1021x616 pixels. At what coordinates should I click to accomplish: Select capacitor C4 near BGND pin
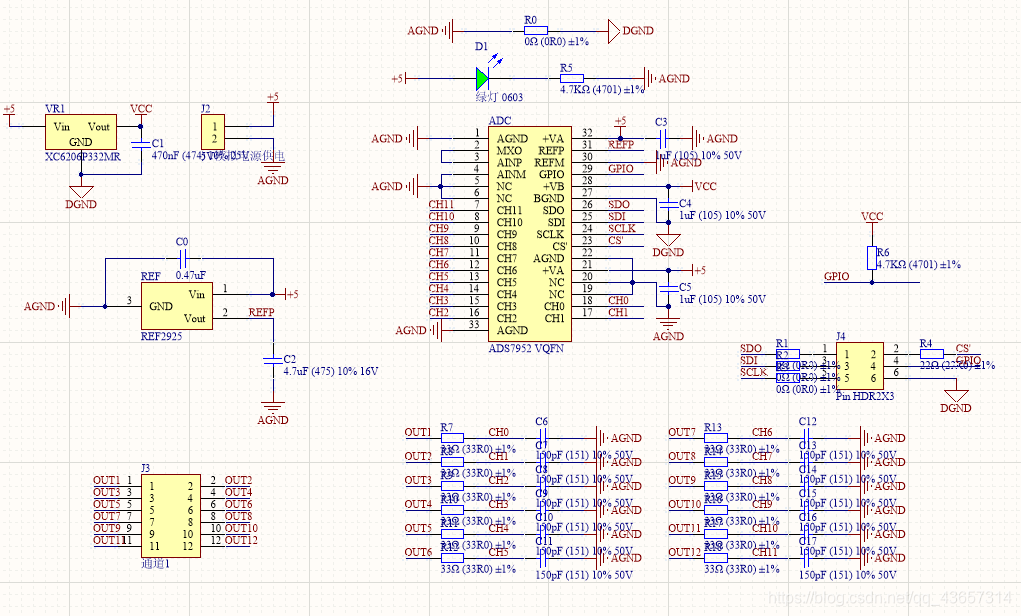[668, 204]
